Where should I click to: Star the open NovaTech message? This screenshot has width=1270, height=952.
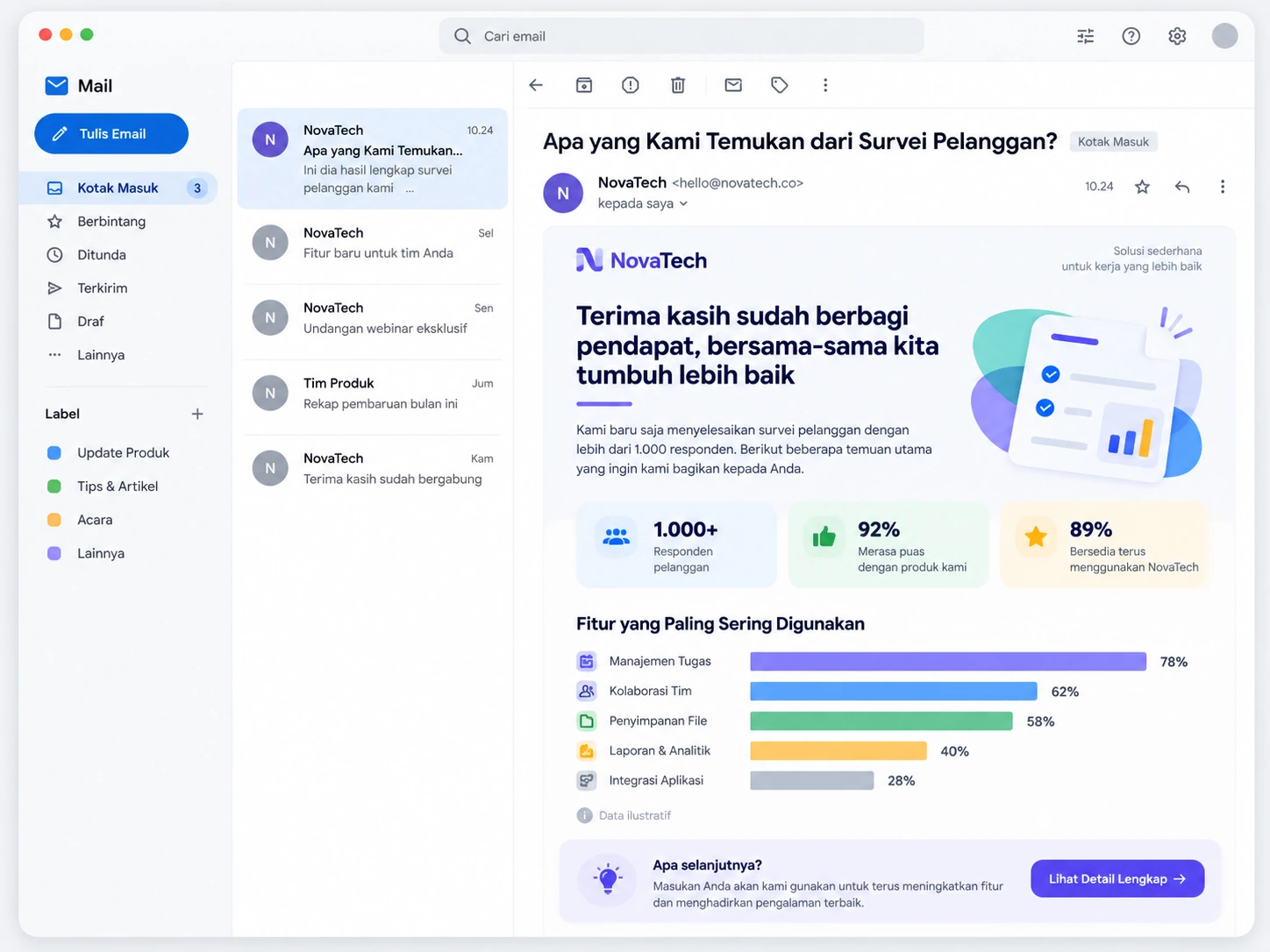[1142, 187]
